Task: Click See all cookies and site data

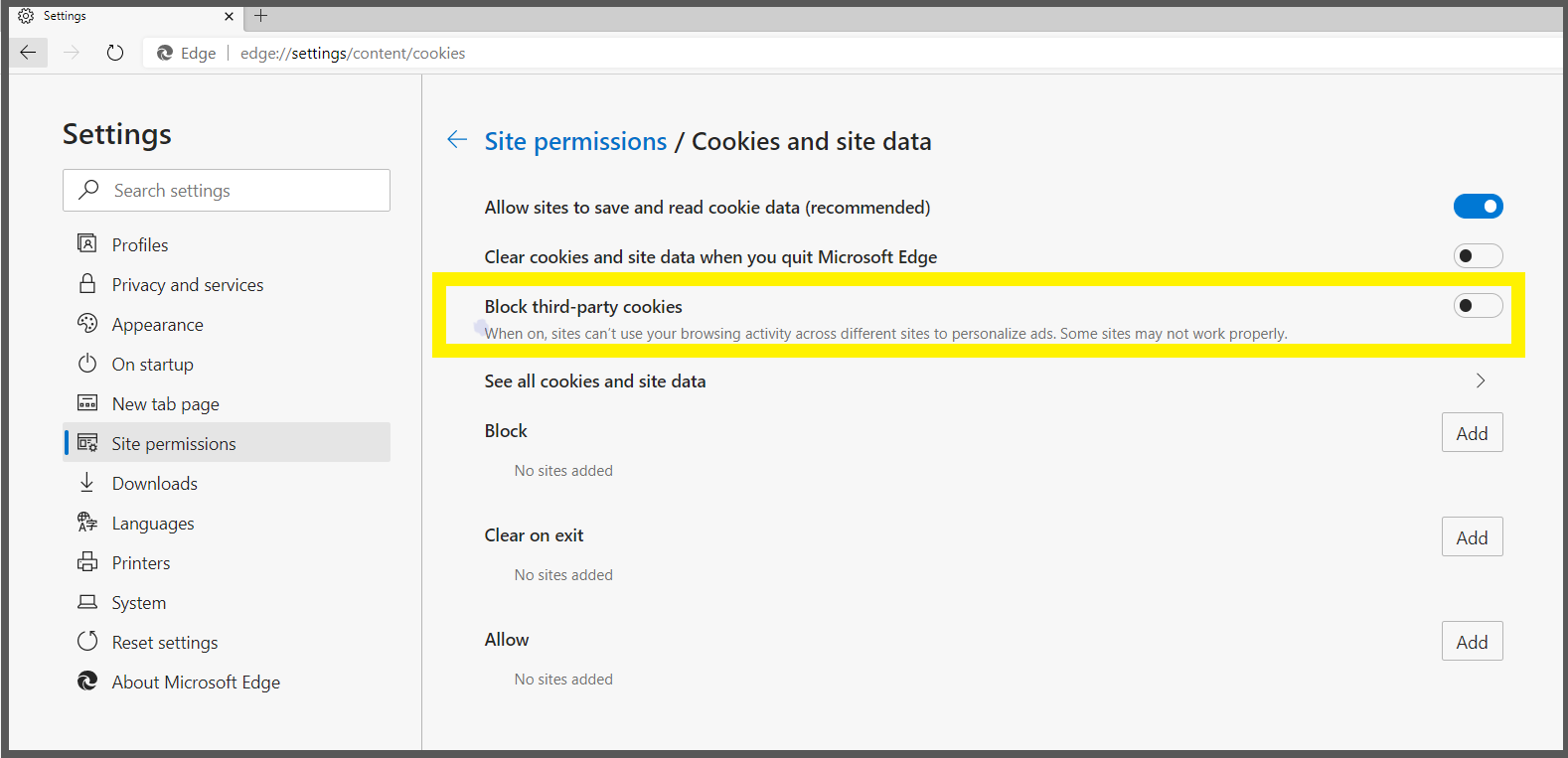Action: click(595, 380)
